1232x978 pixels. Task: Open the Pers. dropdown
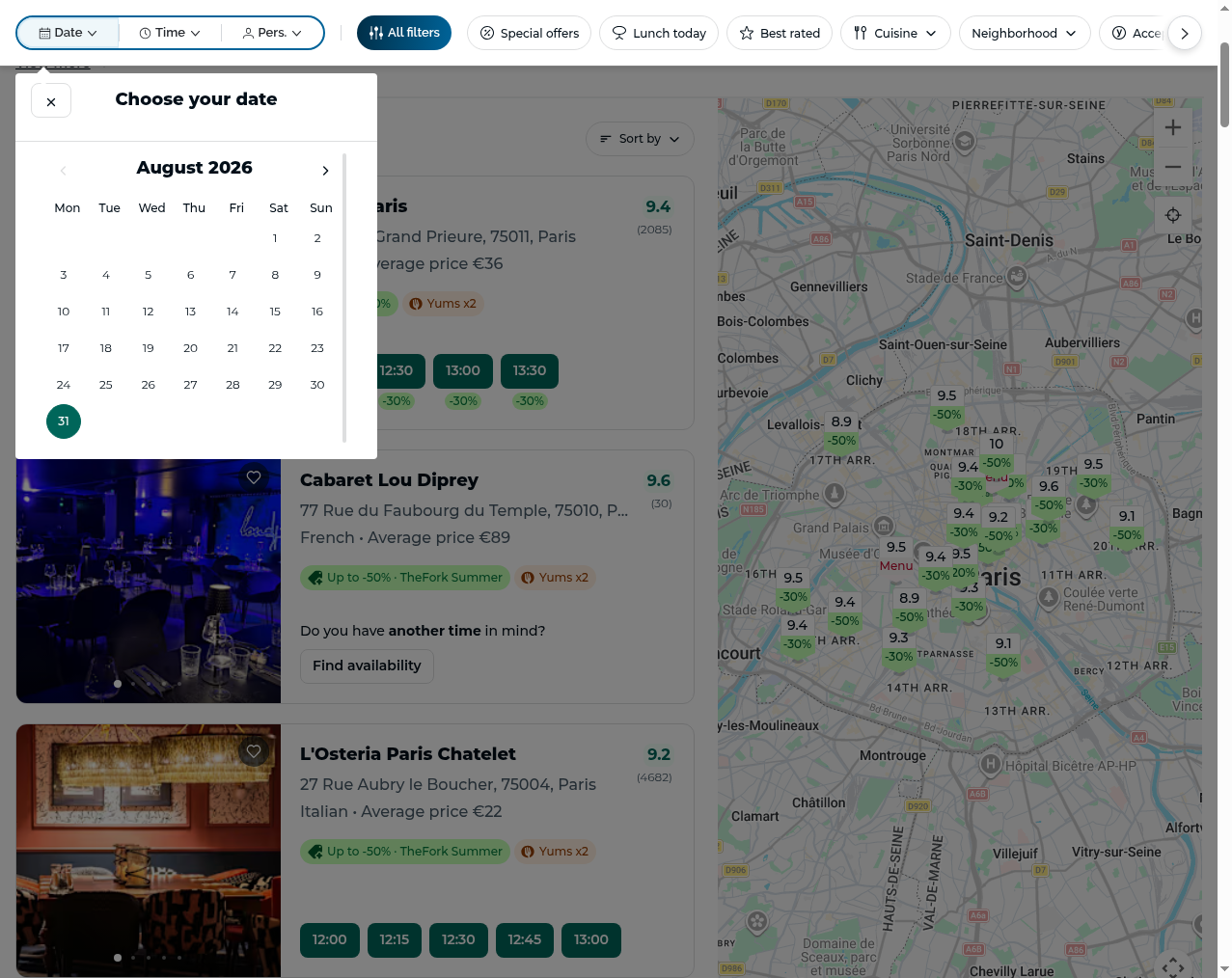click(272, 33)
